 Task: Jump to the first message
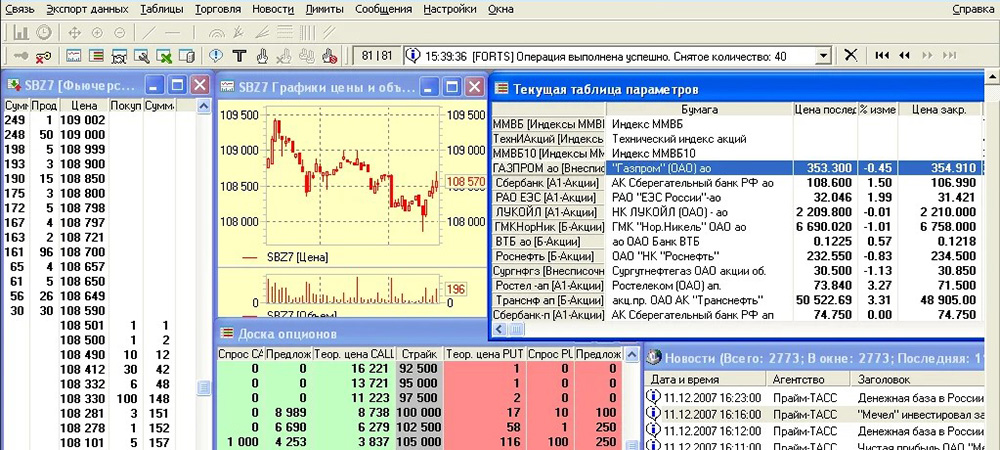(882, 55)
